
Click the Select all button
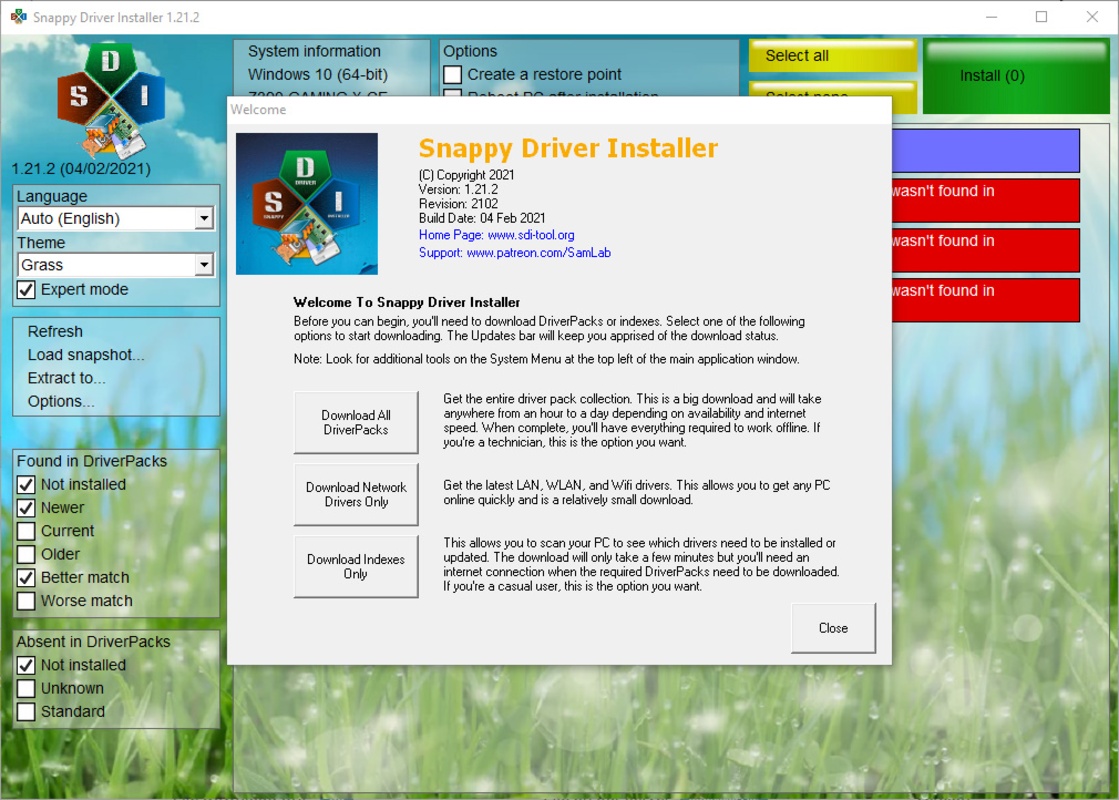(x=833, y=56)
